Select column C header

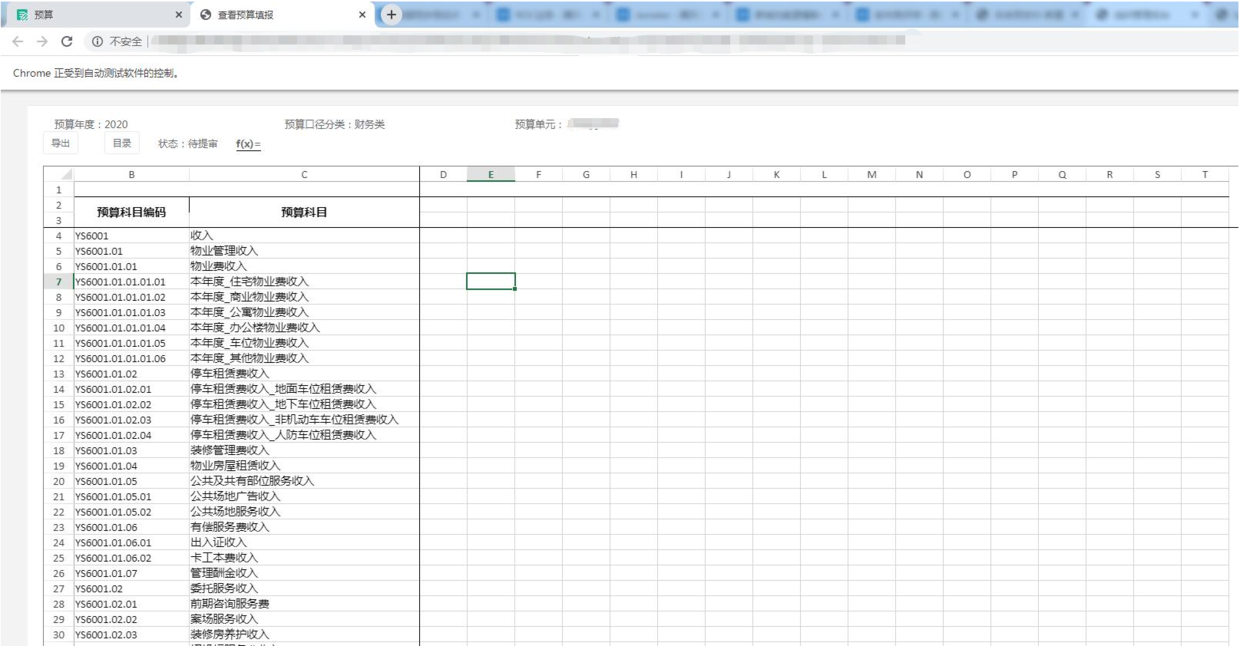[304, 174]
